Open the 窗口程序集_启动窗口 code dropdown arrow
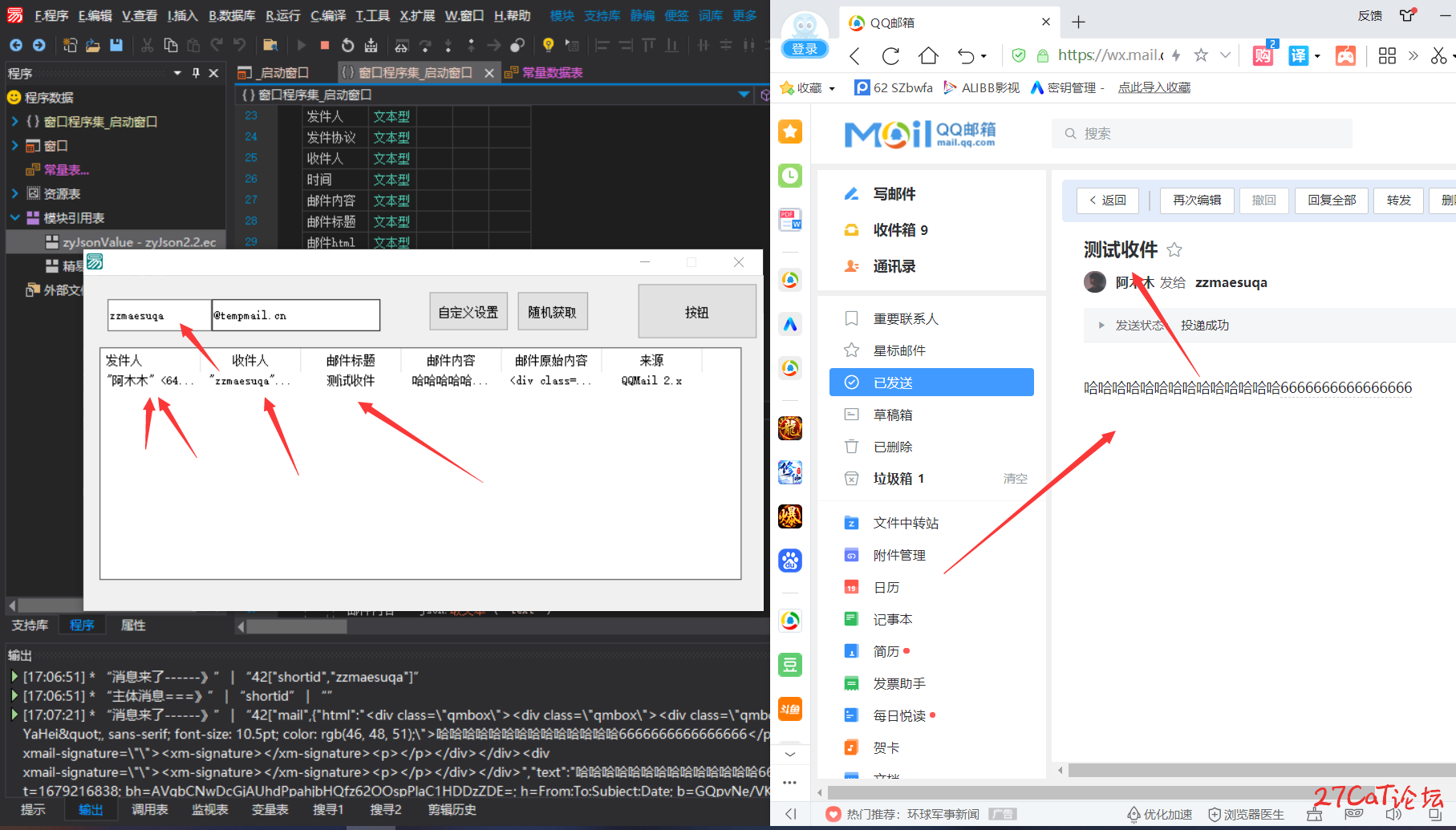1456x830 pixels. tap(744, 95)
